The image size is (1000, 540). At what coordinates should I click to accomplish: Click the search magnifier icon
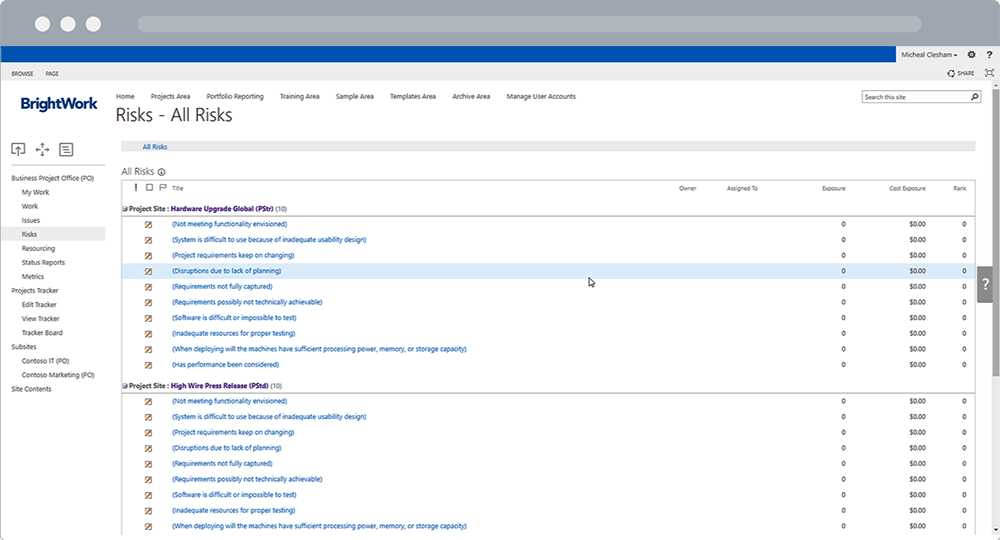point(974,97)
